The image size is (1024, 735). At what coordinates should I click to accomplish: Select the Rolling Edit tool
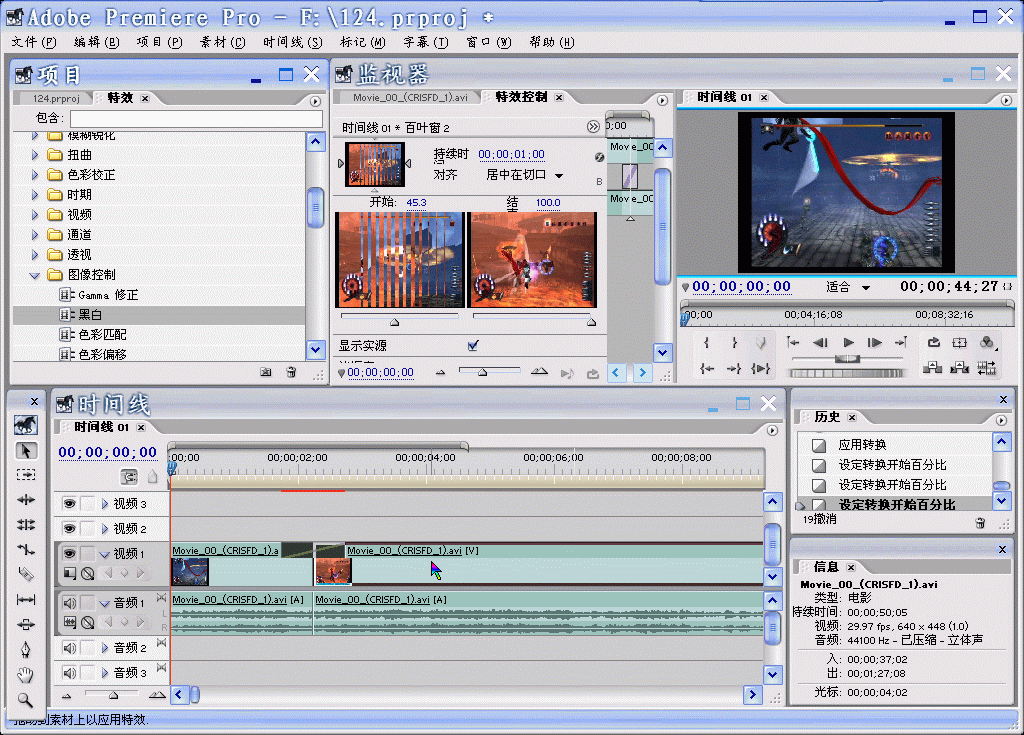tap(25, 525)
